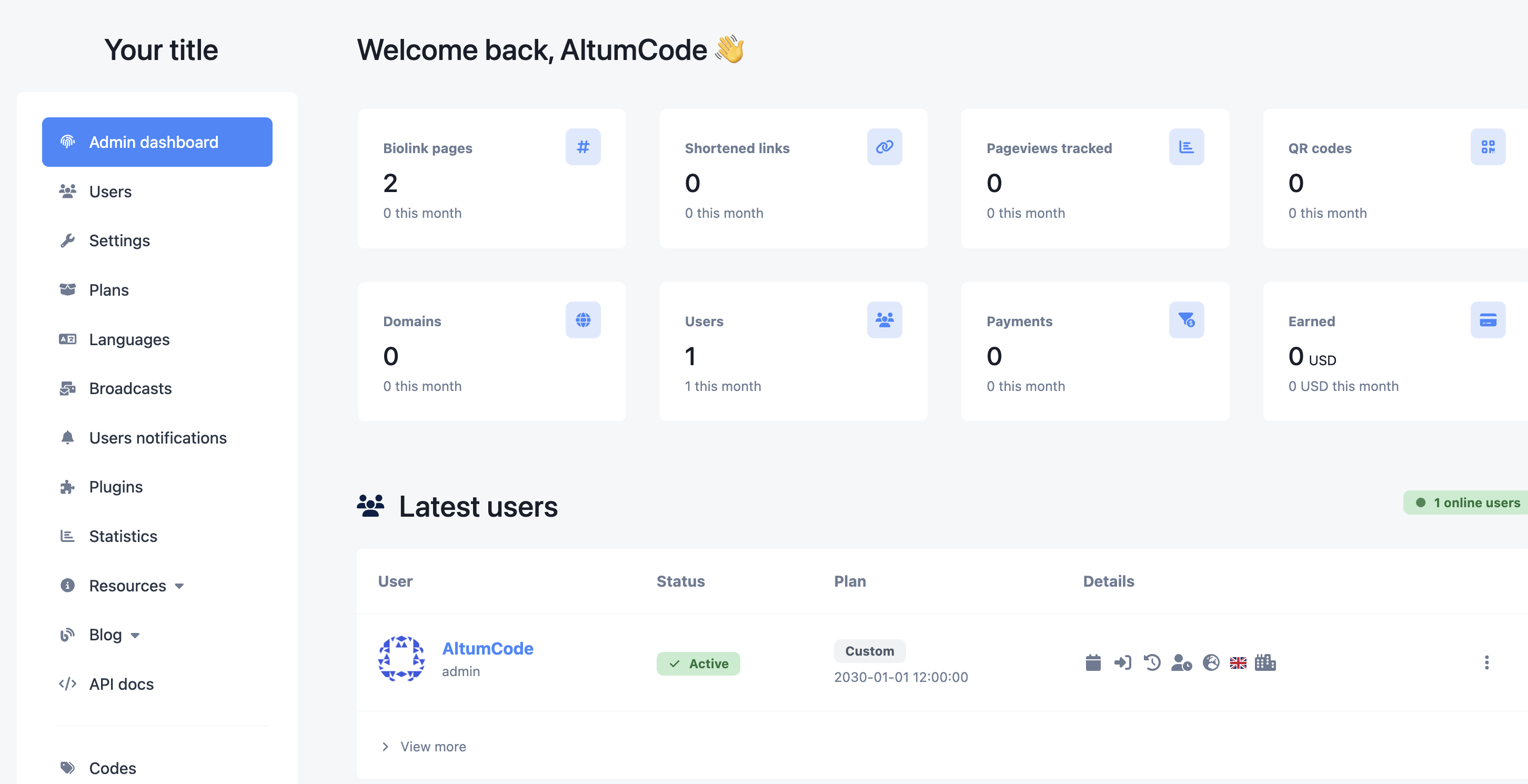Click the Payments funnel dollar icon
The height and width of the screenshot is (784, 1528).
[x=1186, y=319]
